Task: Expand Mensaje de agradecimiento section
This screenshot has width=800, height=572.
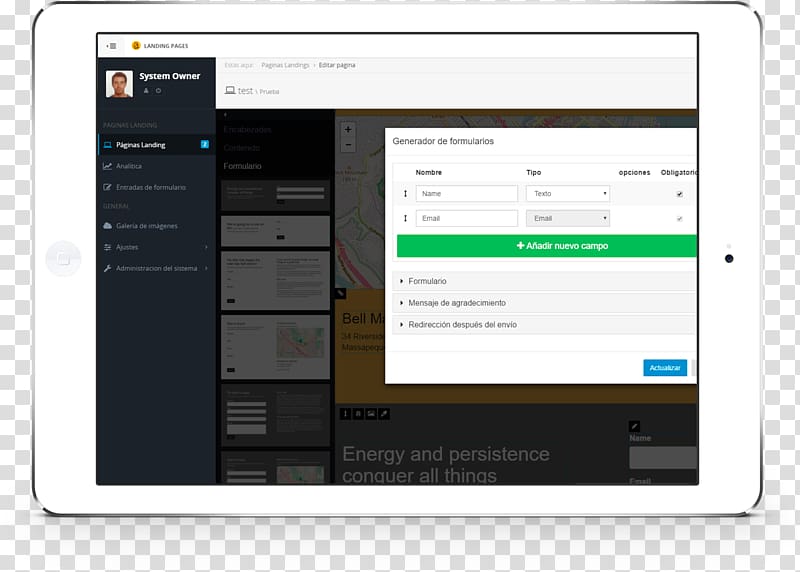Action: point(544,303)
